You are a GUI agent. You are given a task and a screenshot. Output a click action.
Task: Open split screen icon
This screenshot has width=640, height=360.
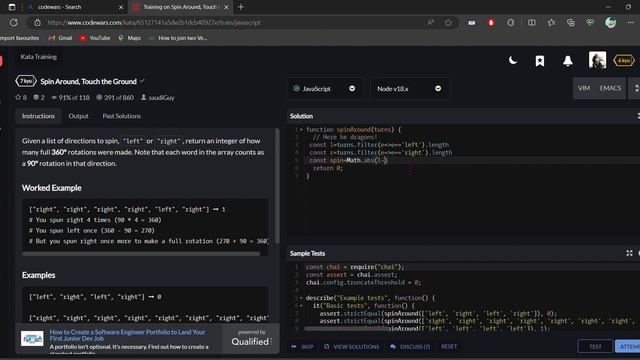pyautogui.click(x=531, y=22)
